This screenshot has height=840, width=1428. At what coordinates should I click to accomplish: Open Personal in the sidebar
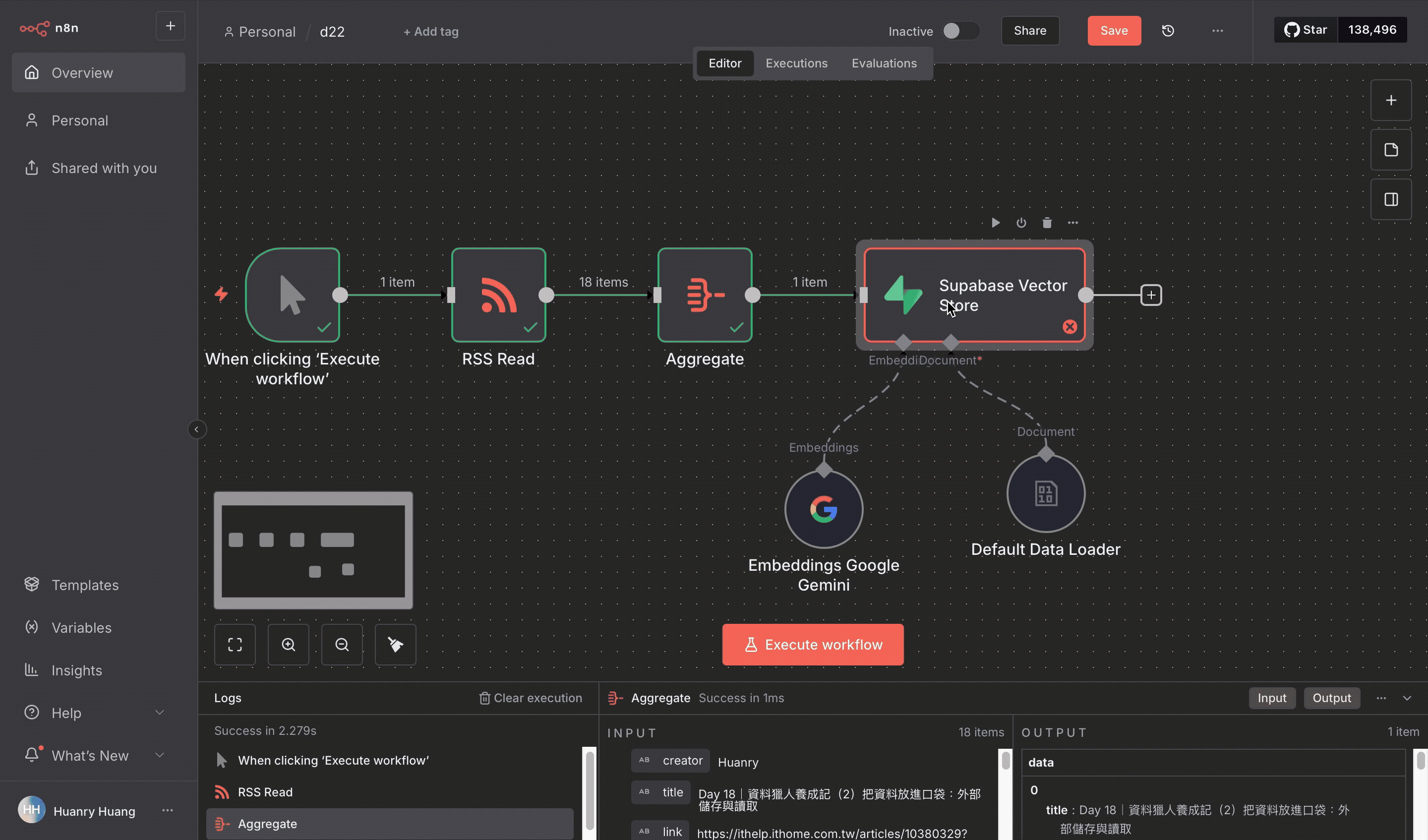pos(99,120)
